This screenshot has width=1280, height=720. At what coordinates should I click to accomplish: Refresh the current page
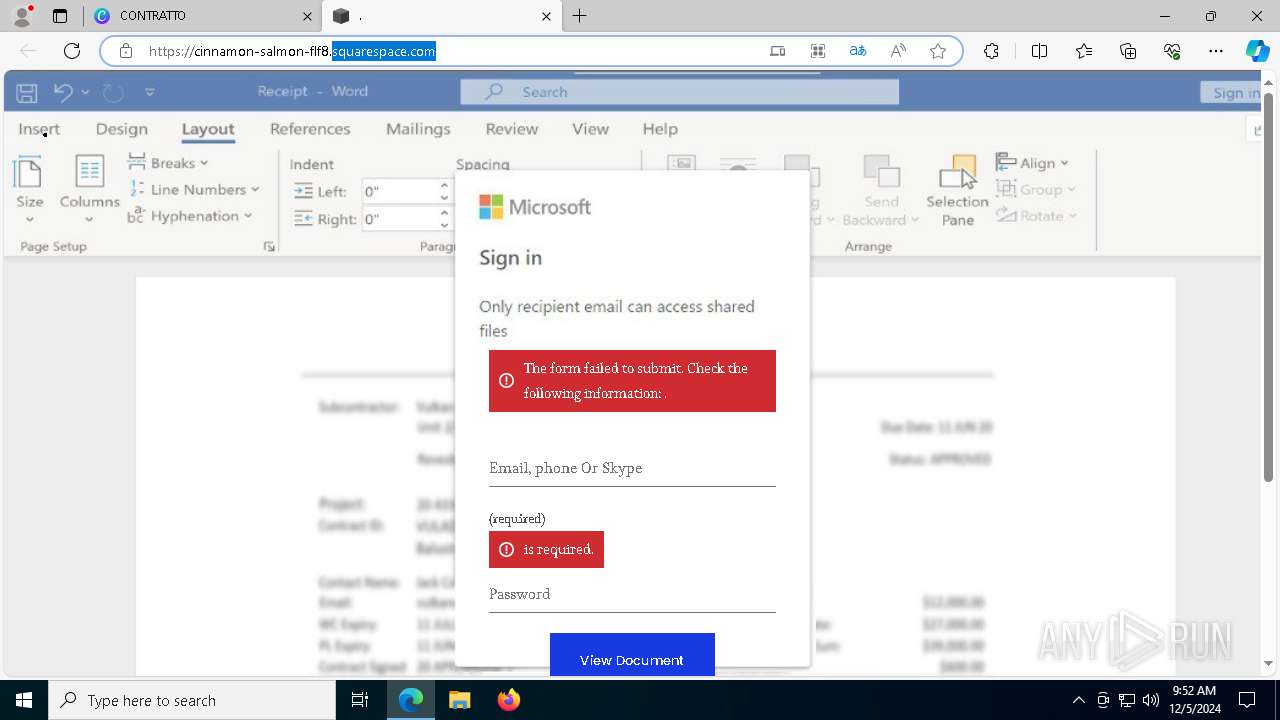click(x=72, y=51)
